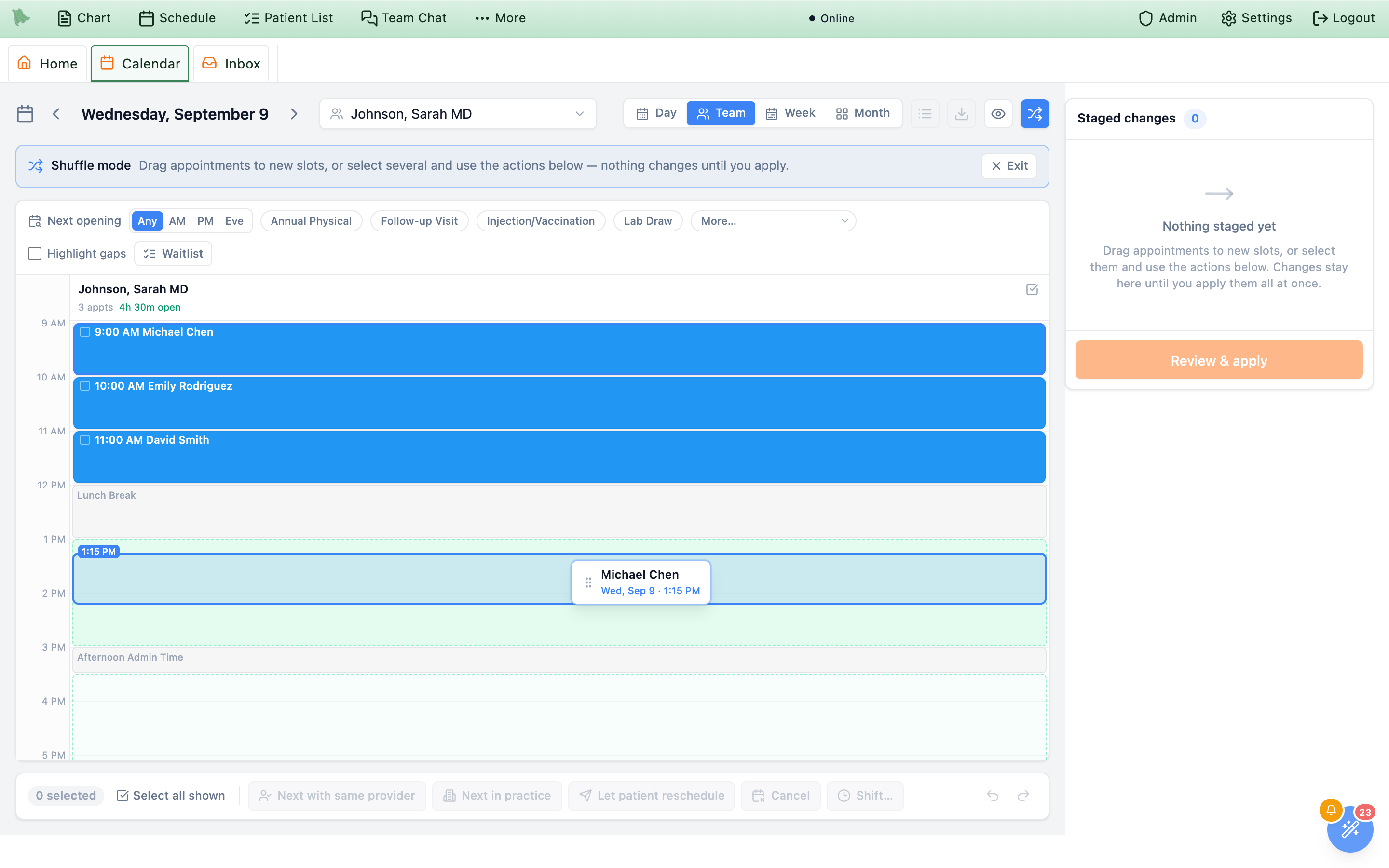
Task: Log out using the Logout button
Action: click(1344, 18)
